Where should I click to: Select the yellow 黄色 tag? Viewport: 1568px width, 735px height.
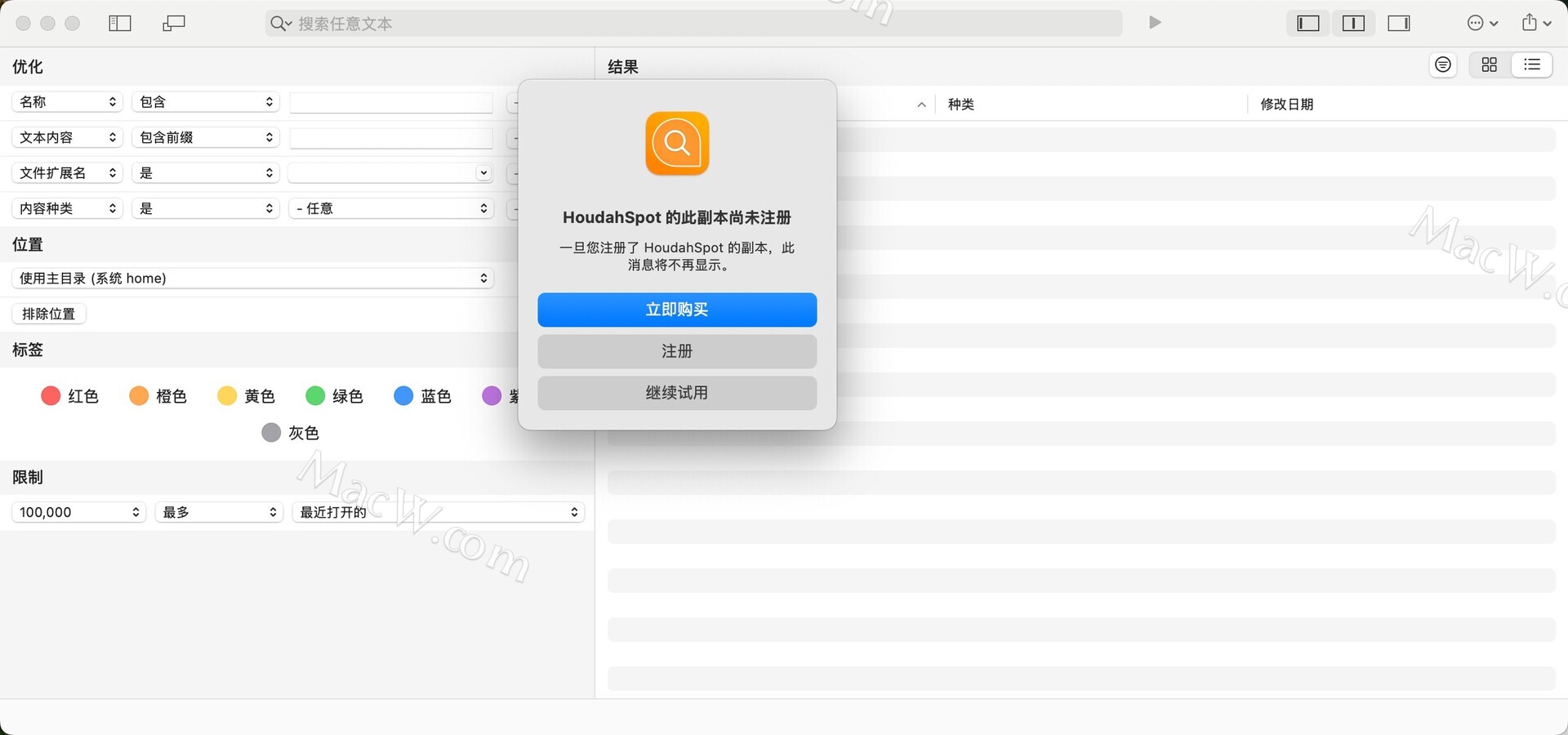click(246, 396)
